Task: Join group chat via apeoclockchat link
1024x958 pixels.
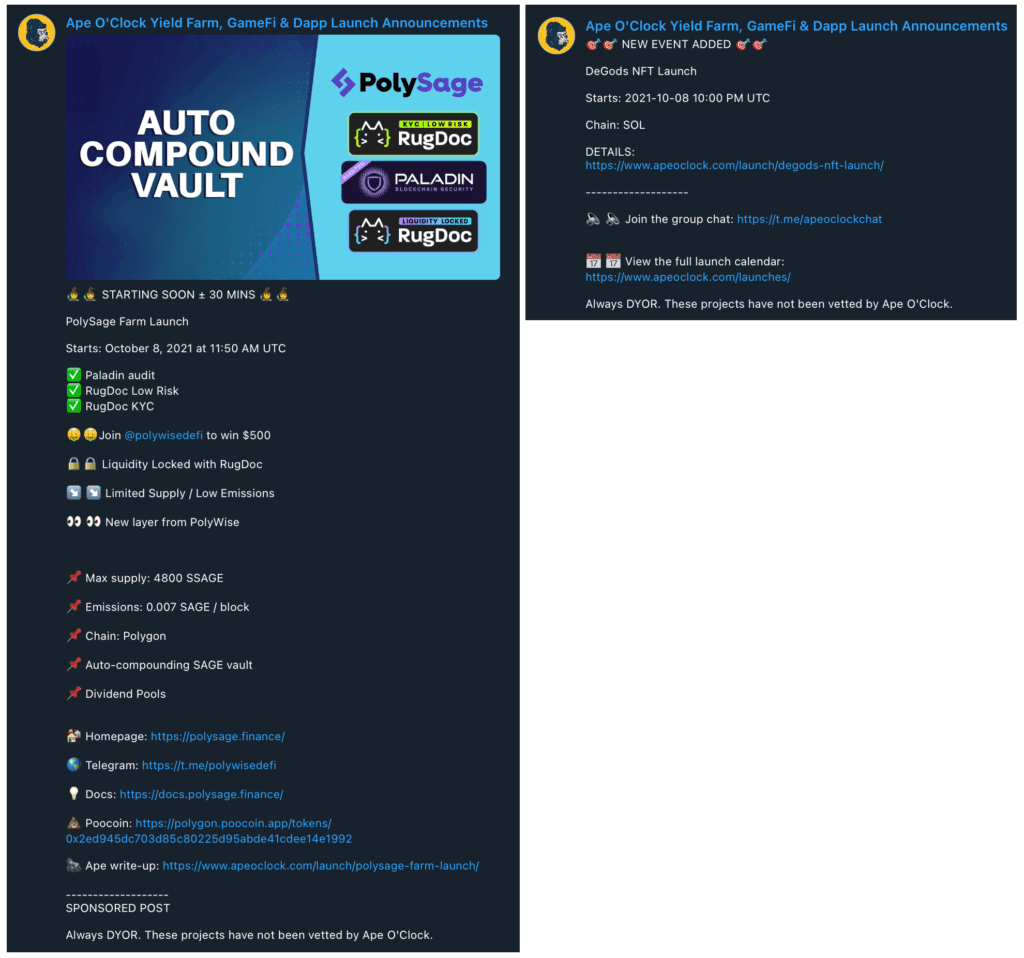Action: point(809,219)
